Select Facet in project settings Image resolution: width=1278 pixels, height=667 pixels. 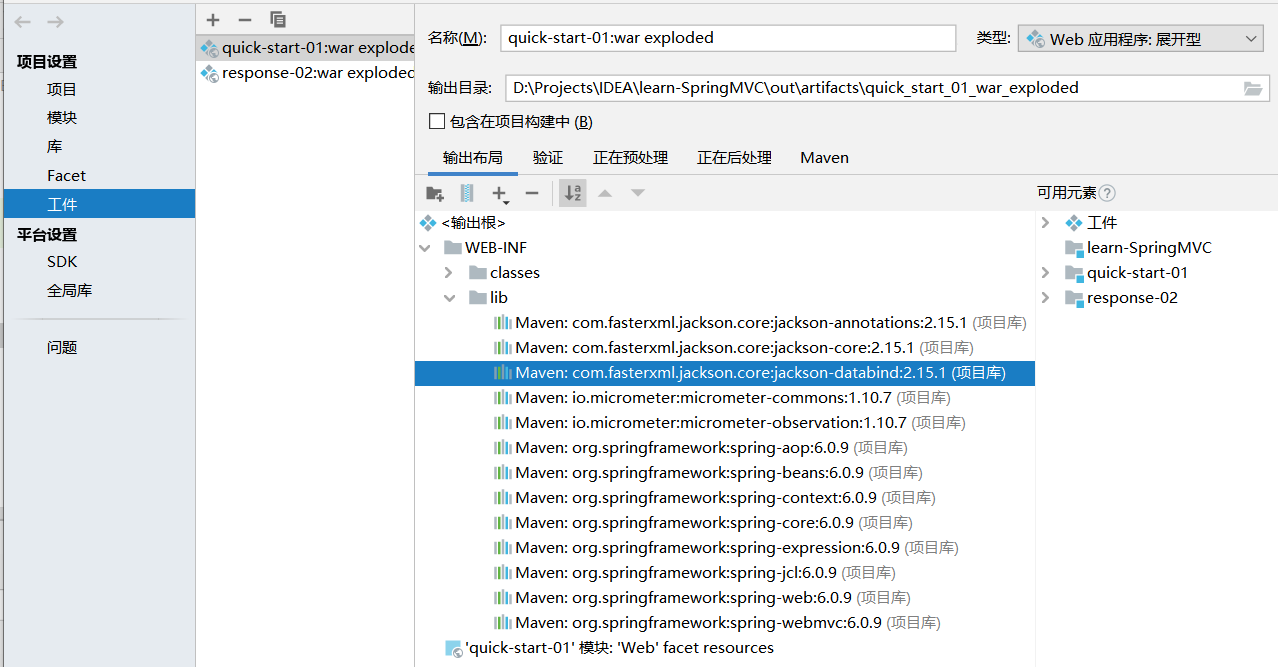click(66, 176)
